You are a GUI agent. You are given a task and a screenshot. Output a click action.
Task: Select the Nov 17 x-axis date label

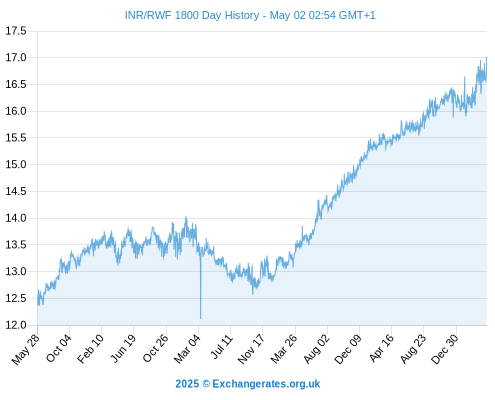(x=251, y=349)
